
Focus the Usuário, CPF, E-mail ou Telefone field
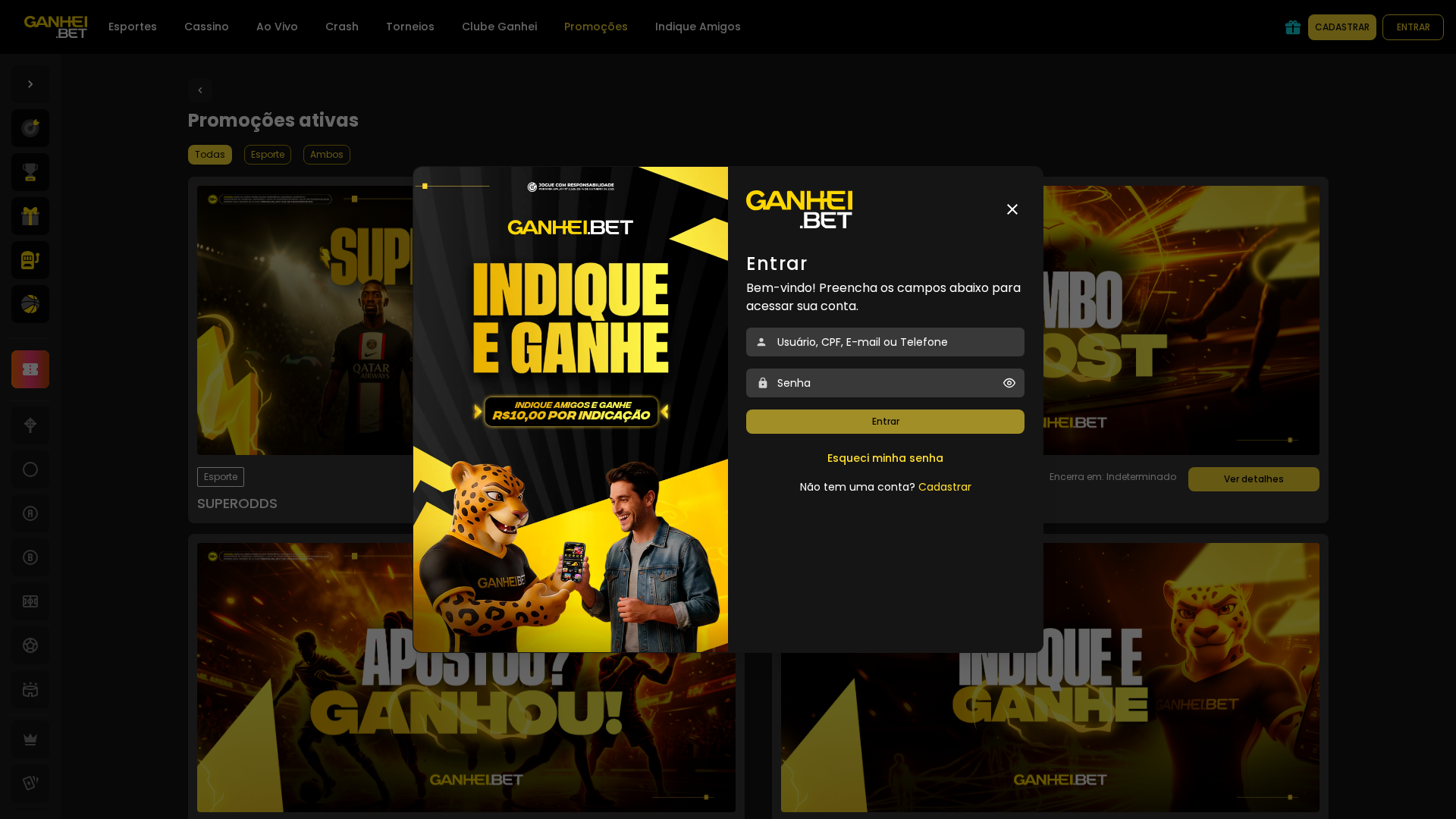[x=885, y=342]
